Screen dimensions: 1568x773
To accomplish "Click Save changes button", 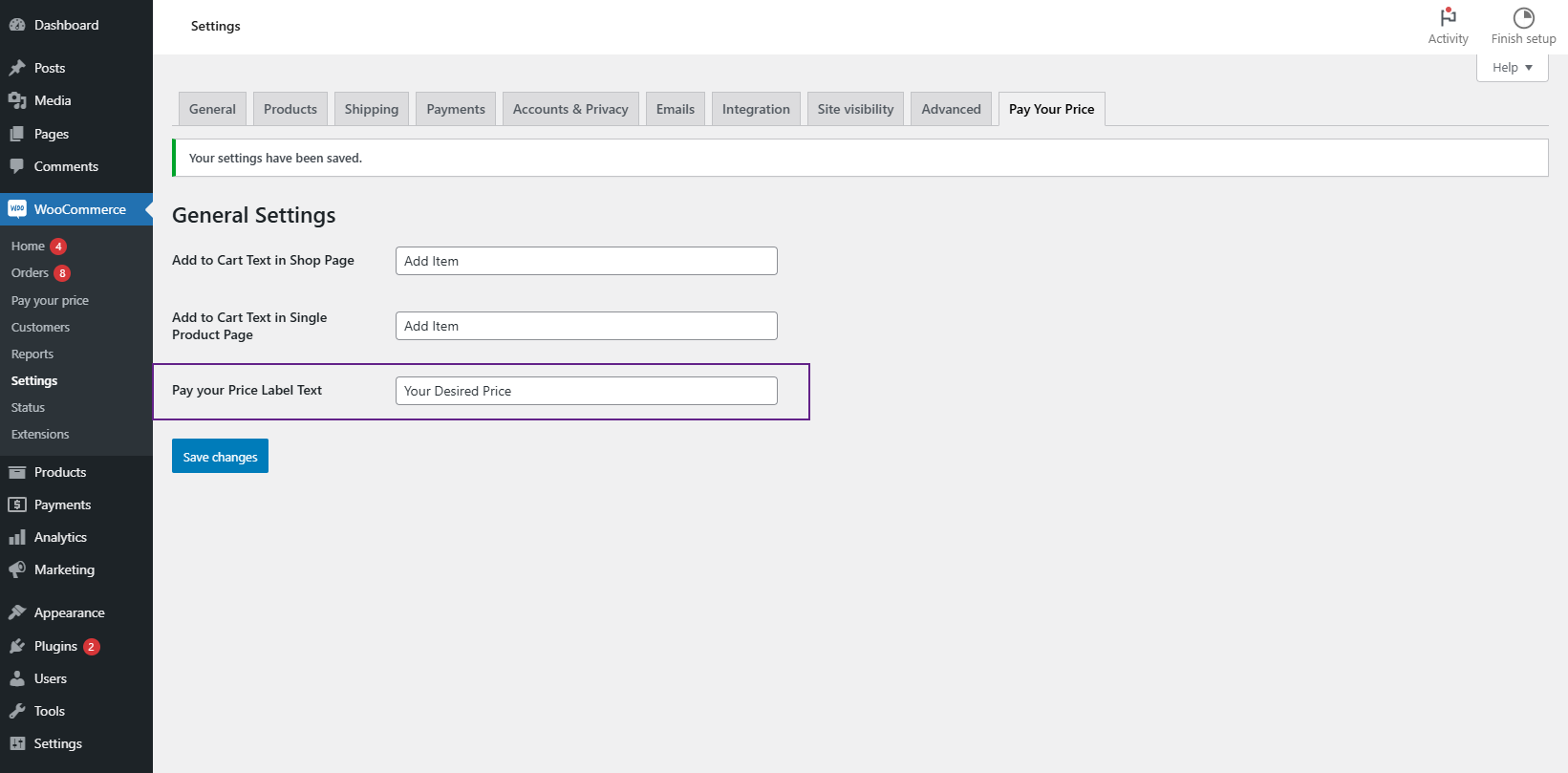I will pyautogui.click(x=220, y=456).
